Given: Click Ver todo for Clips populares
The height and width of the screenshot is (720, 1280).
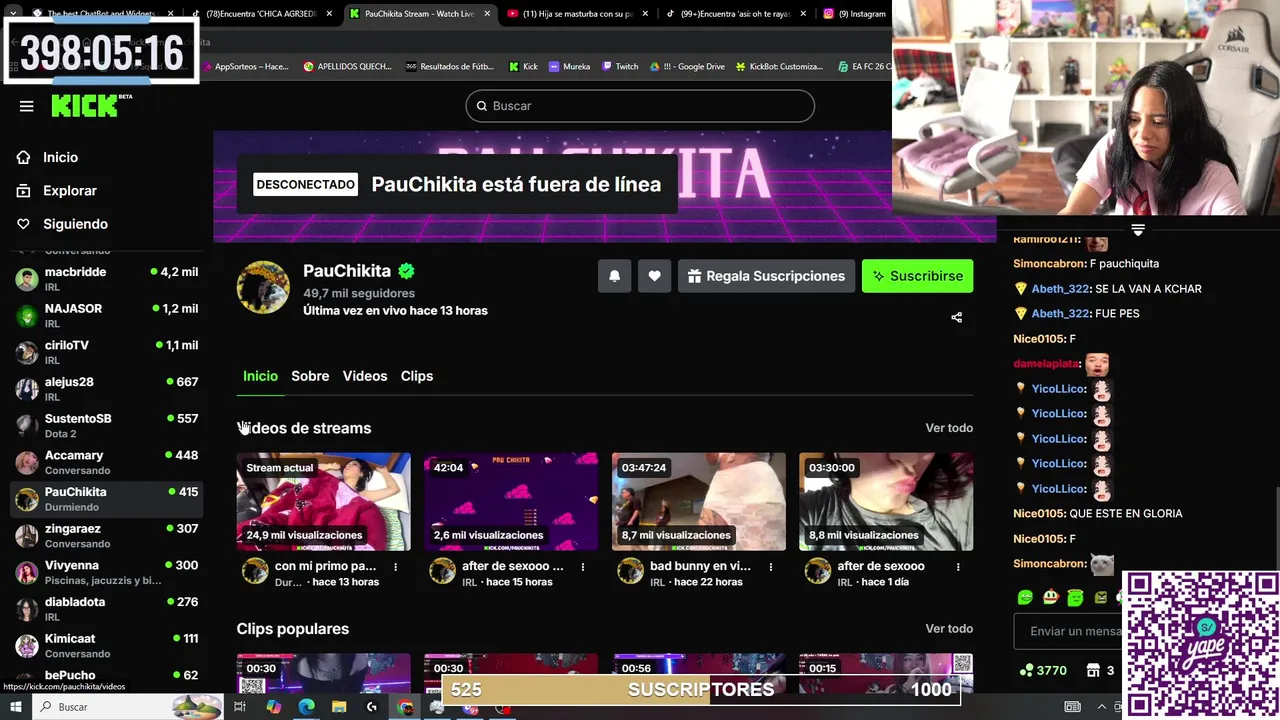Looking at the screenshot, I should coord(949,629).
